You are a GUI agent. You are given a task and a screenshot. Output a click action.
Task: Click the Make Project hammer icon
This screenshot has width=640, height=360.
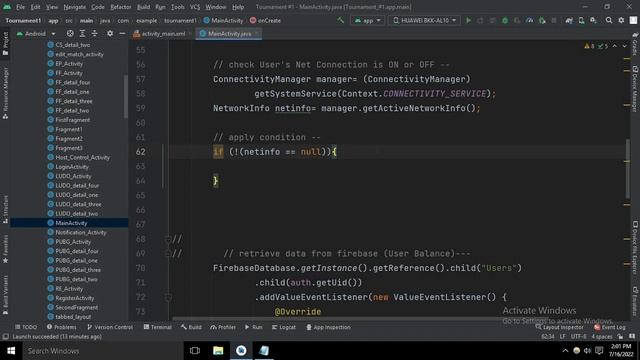coord(340,20)
